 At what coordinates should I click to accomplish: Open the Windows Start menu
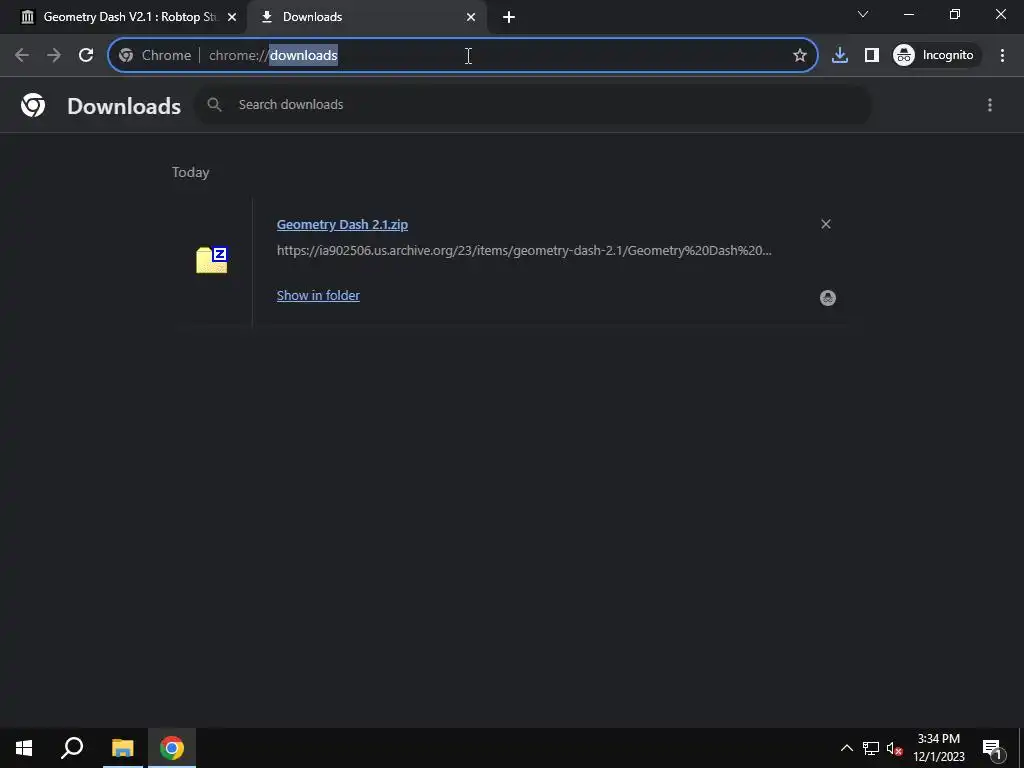coord(24,748)
